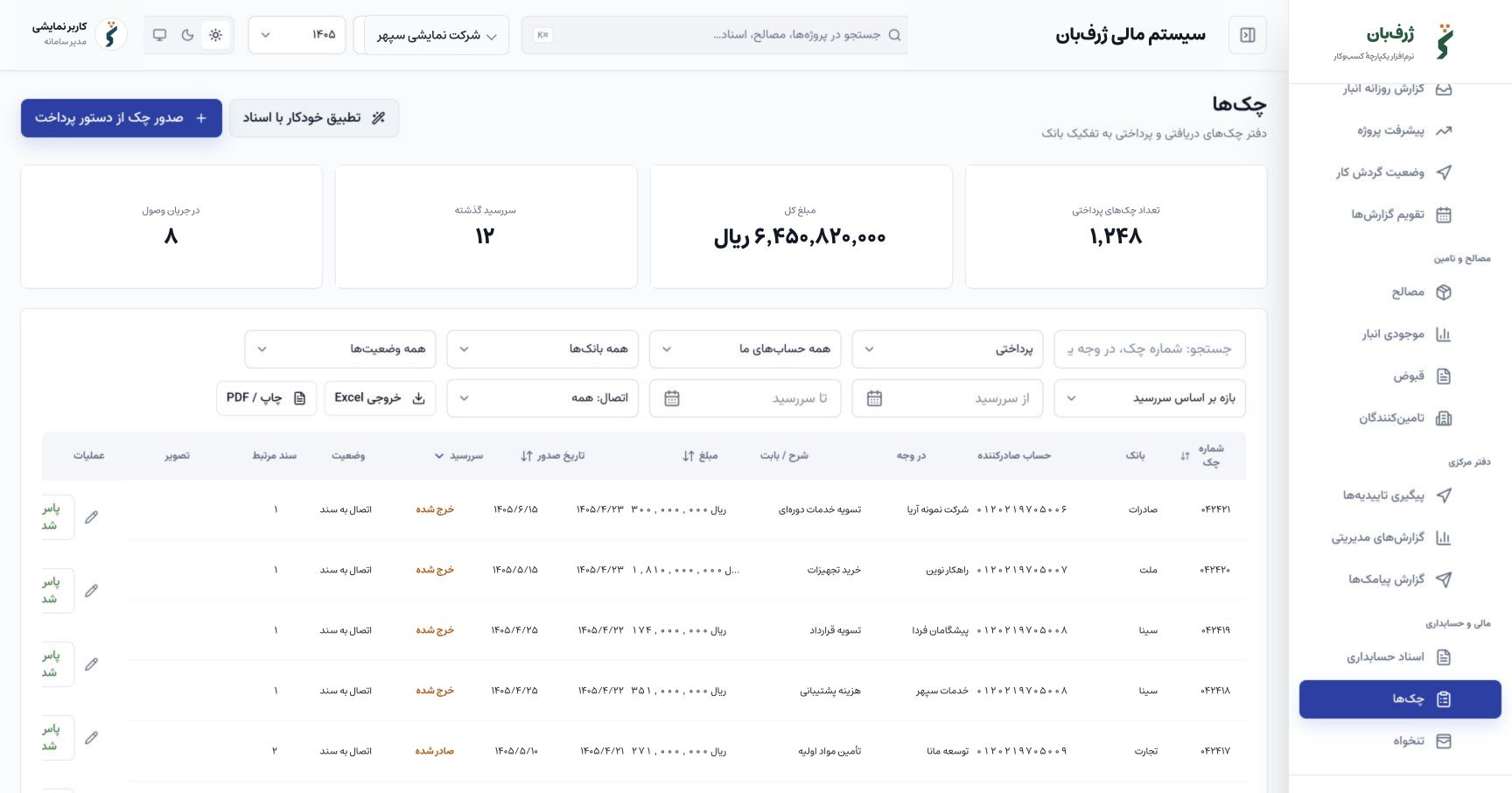
Task: Open the fiscal year ۱۴۰۵ dropdown
Action: (297, 35)
